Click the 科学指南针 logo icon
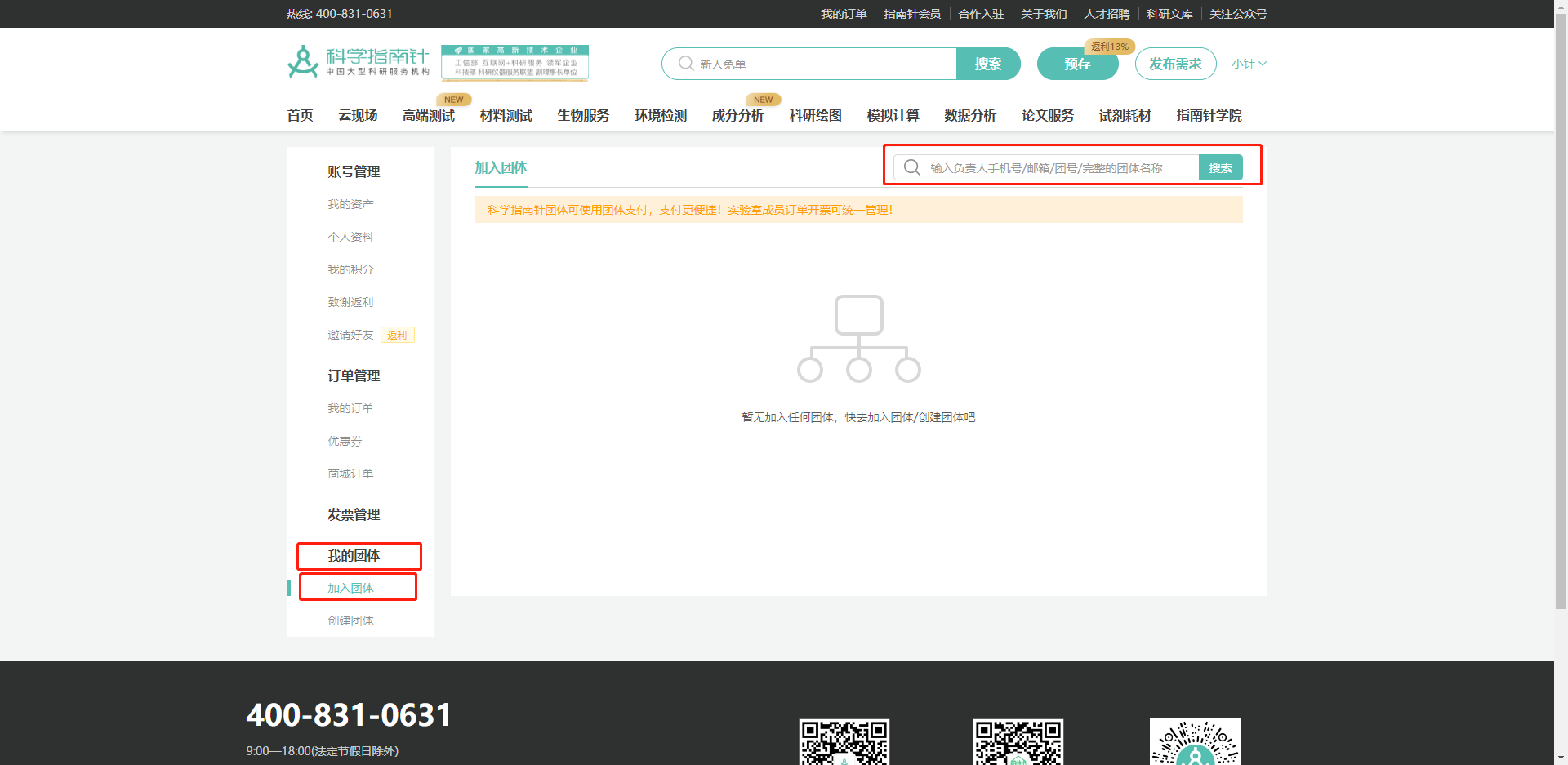Viewport: 1568px width, 765px height. click(x=301, y=60)
